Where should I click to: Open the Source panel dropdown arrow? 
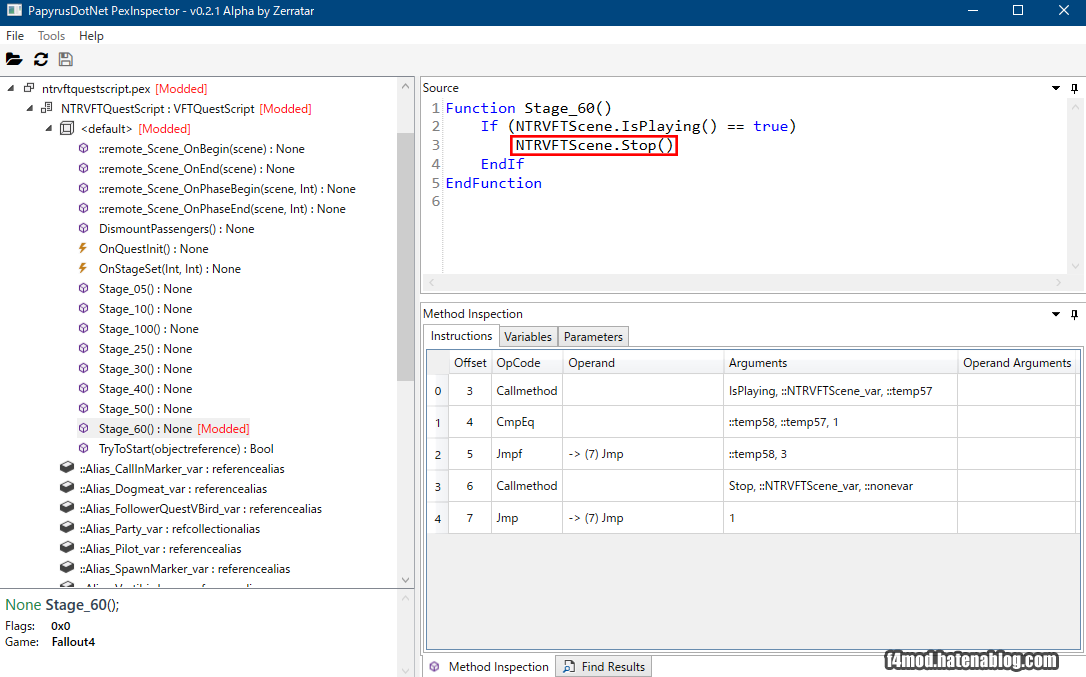[1056, 88]
